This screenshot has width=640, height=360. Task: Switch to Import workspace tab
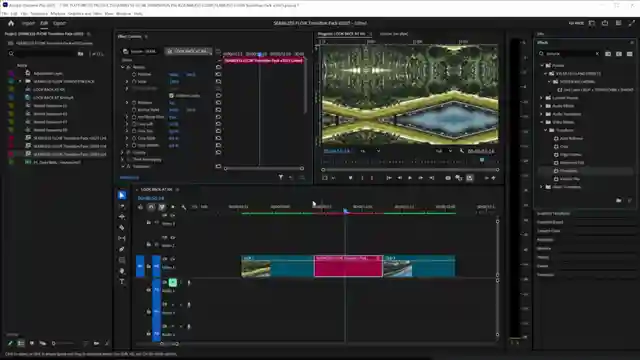pyautogui.click(x=28, y=23)
